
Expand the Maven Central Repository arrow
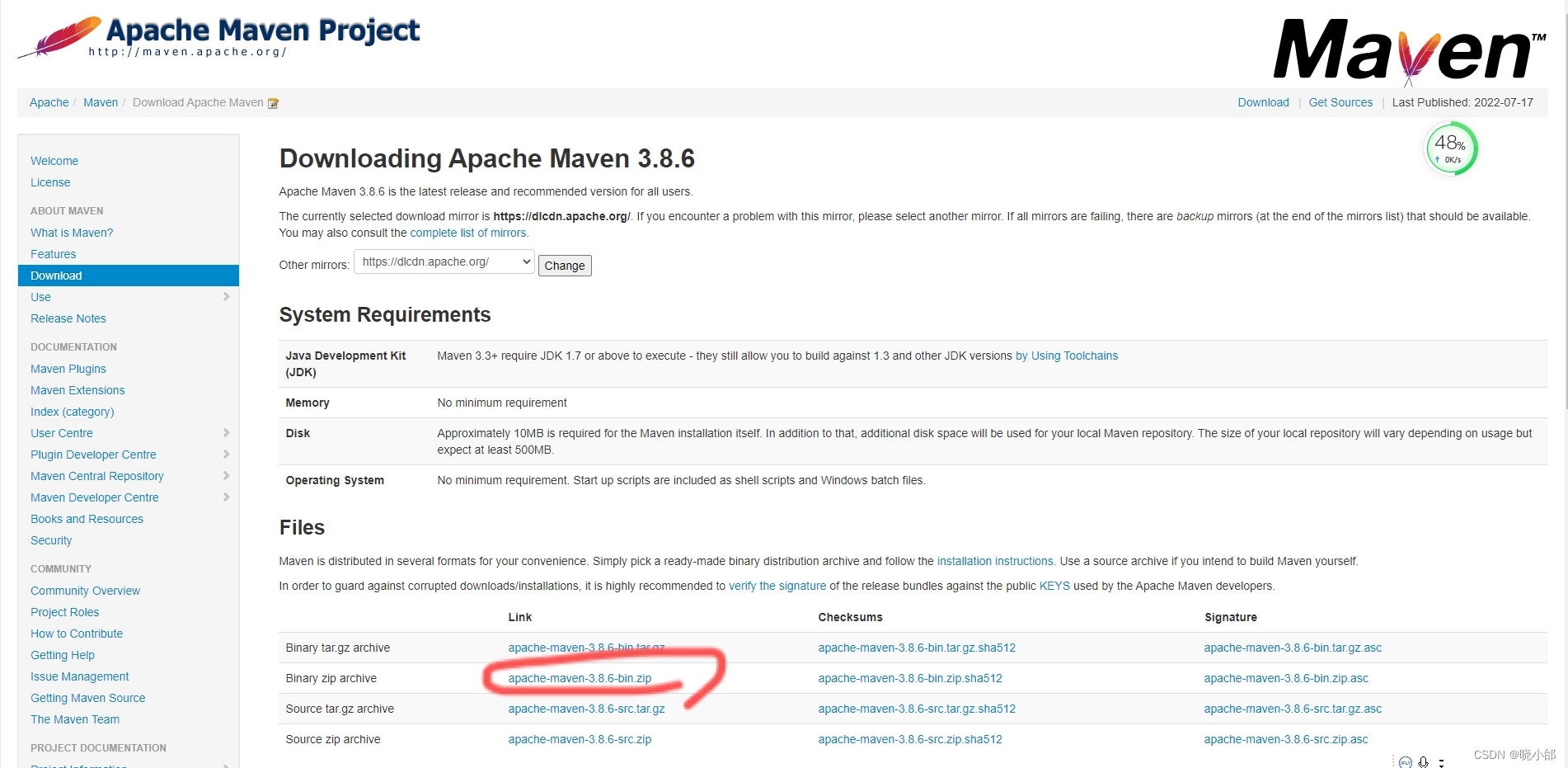(x=226, y=476)
